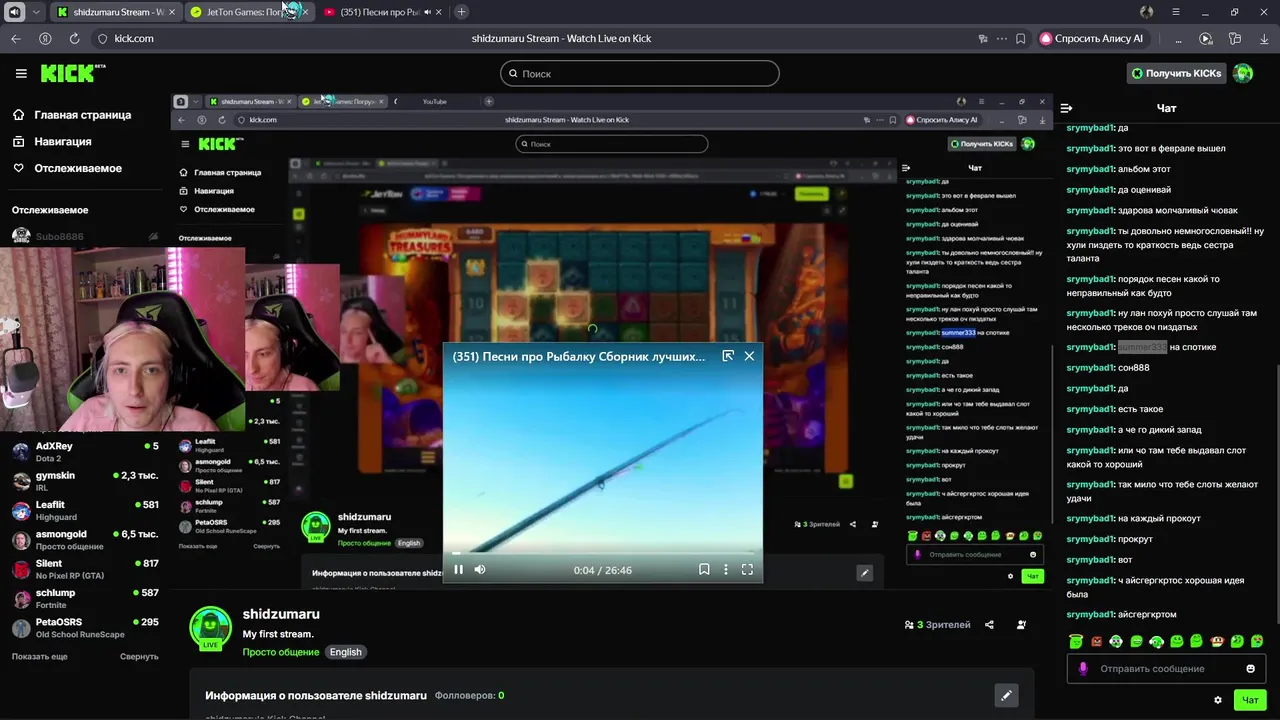
Task: Click Показать еще in sidebar
Action: pos(40,656)
